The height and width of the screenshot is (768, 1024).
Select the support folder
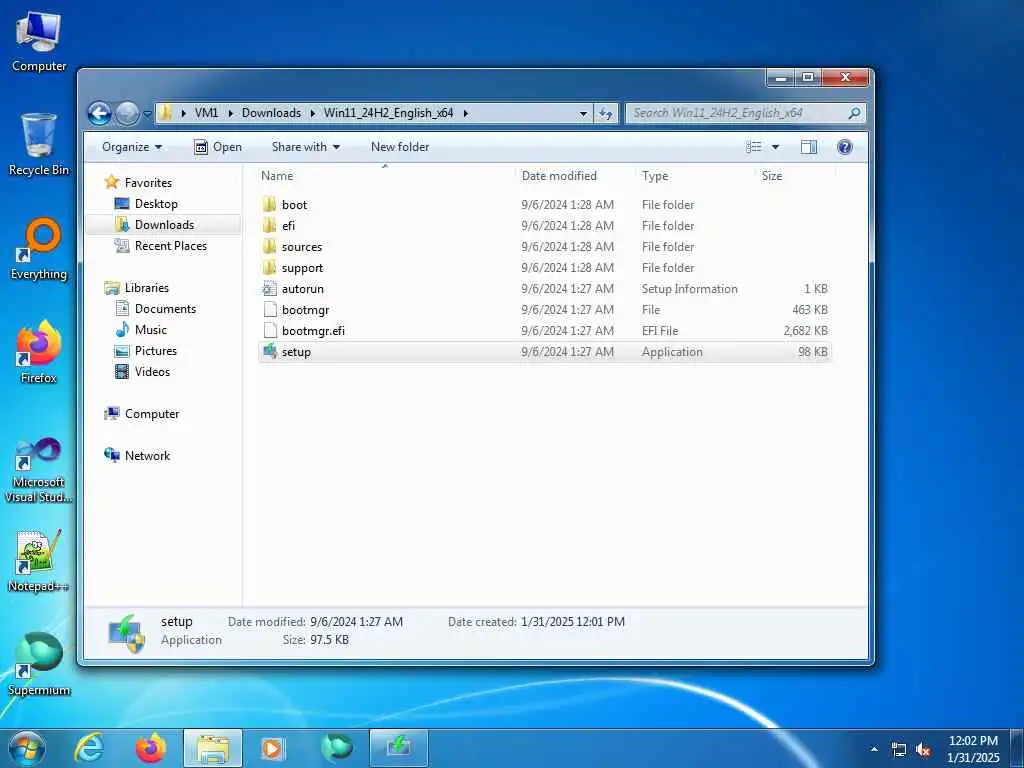[545, 267]
